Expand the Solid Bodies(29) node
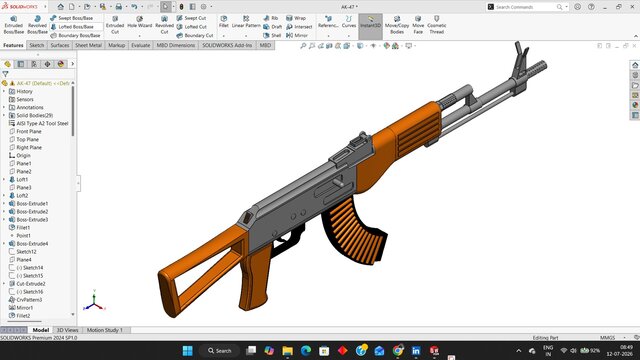Viewport: 640px width, 360px height. (x=4, y=116)
